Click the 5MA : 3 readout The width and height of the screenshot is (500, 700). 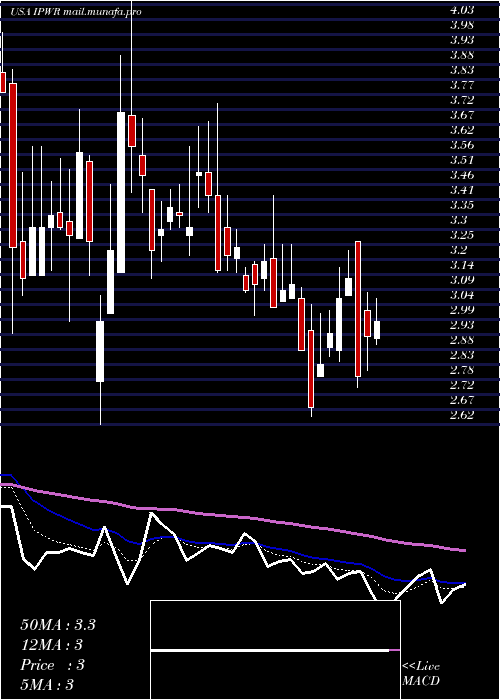click(x=47, y=684)
